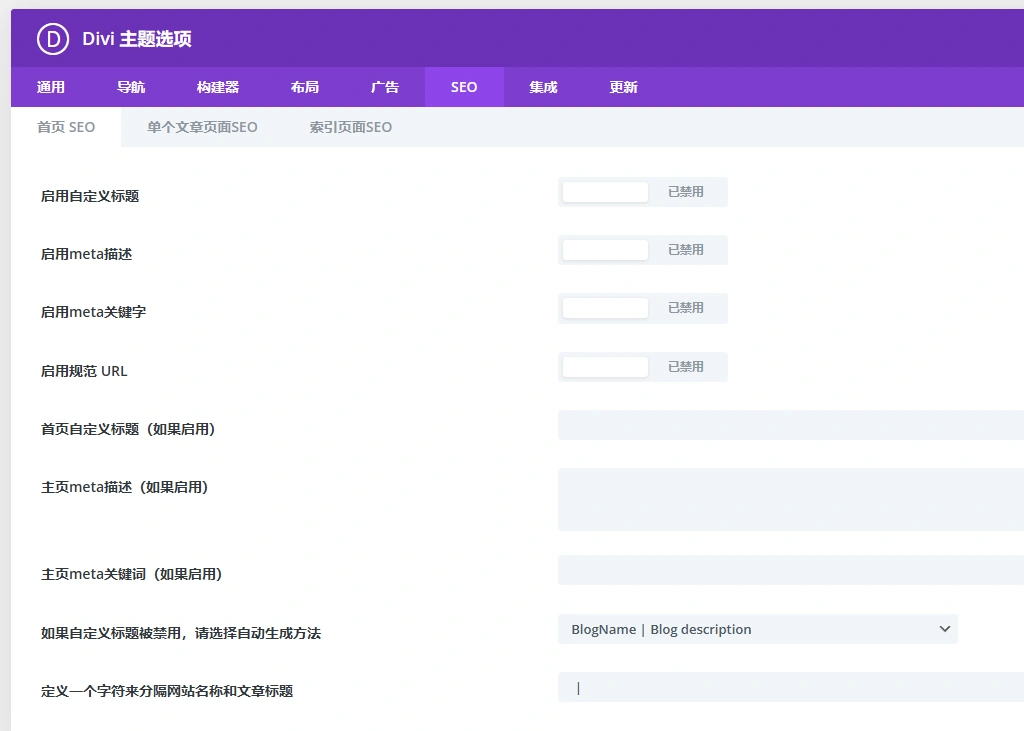Viewport: 1024px width, 731px height.
Task: Enable the 启用meta描述 toggle
Action: point(604,249)
